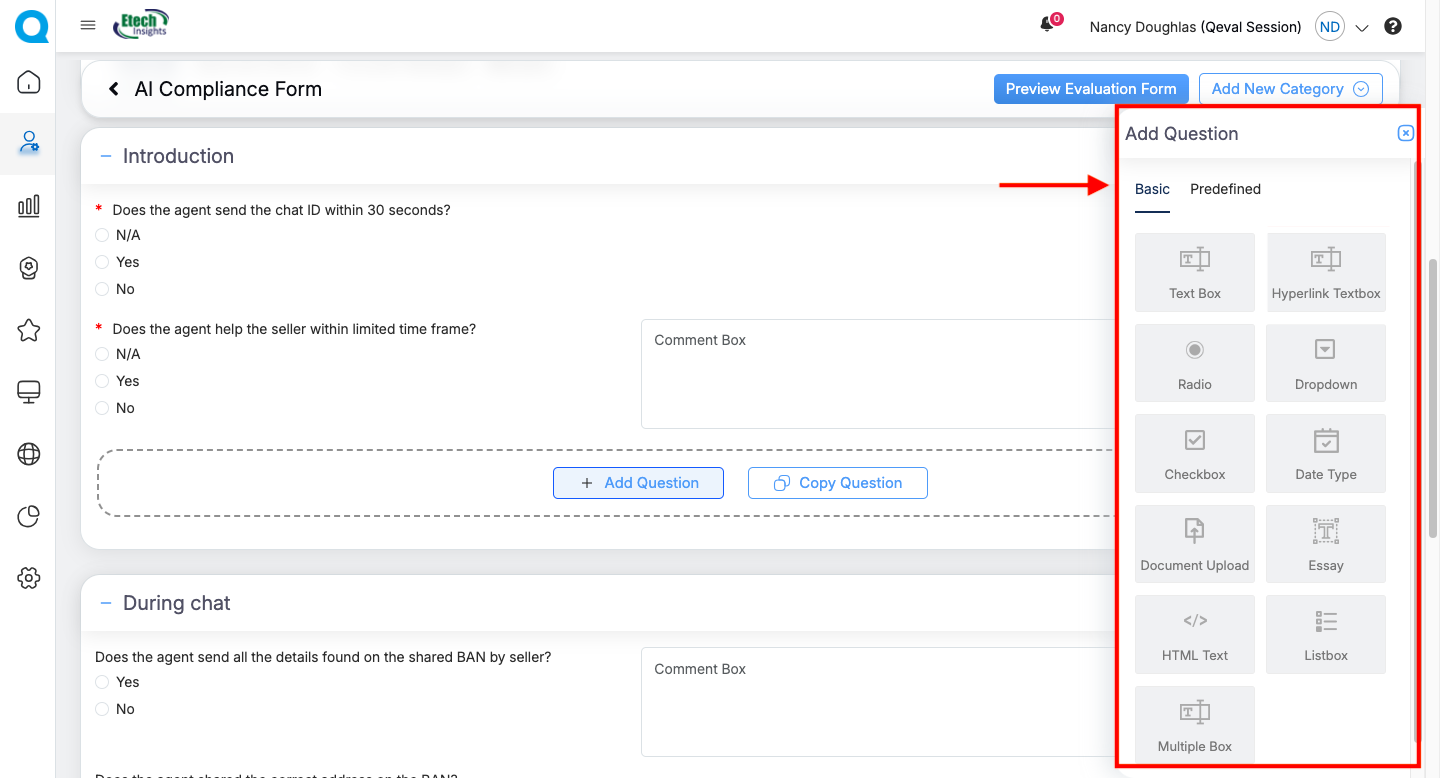
Task: Click the Introduction Comment Box field
Action: [876, 374]
